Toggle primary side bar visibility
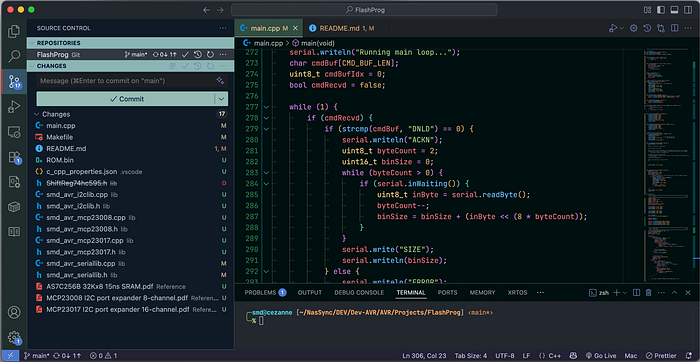Viewport: 700px width, 362px height. click(661, 10)
